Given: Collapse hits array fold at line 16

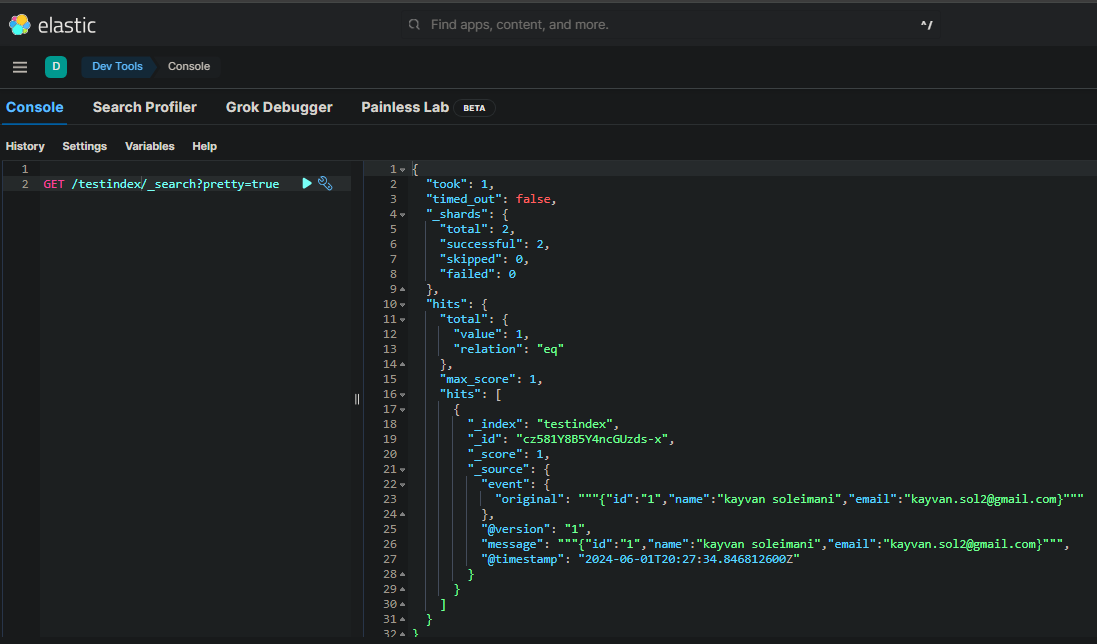Looking at the screenshot, I should tap(402, 394).
